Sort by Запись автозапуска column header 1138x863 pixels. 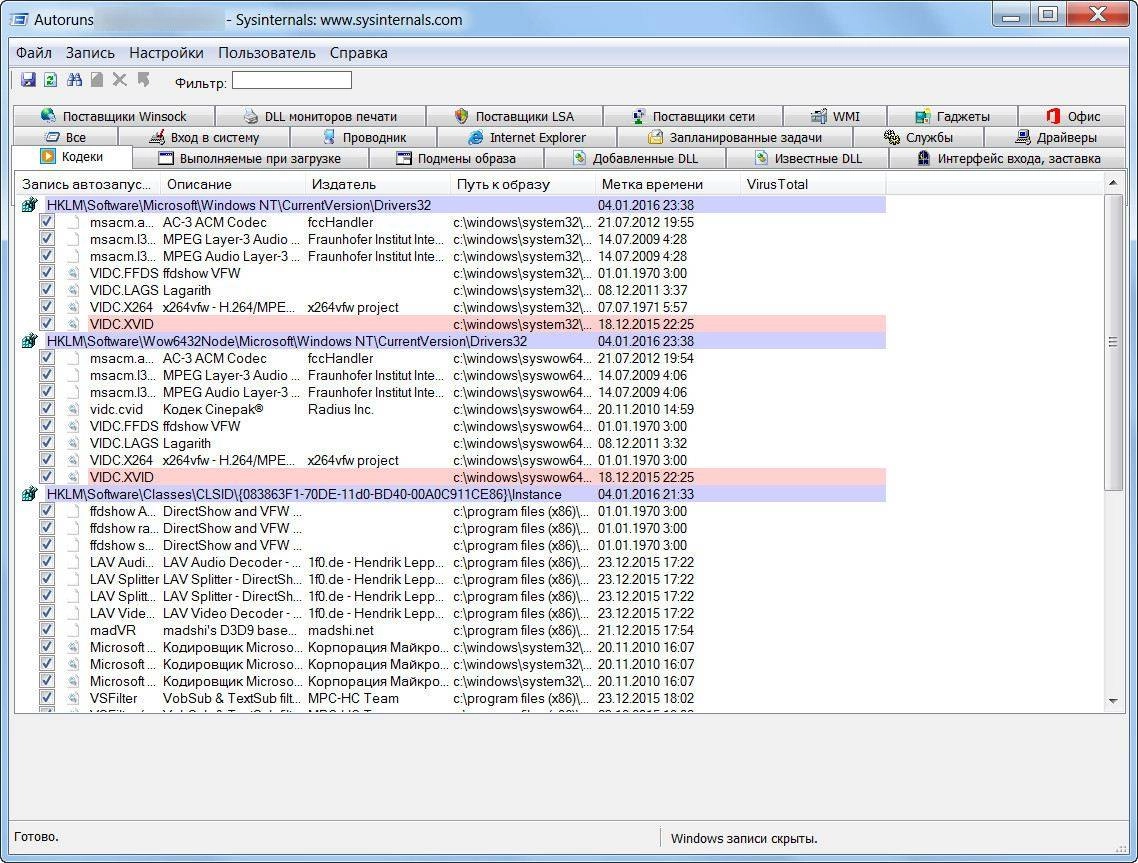(86, 184)
